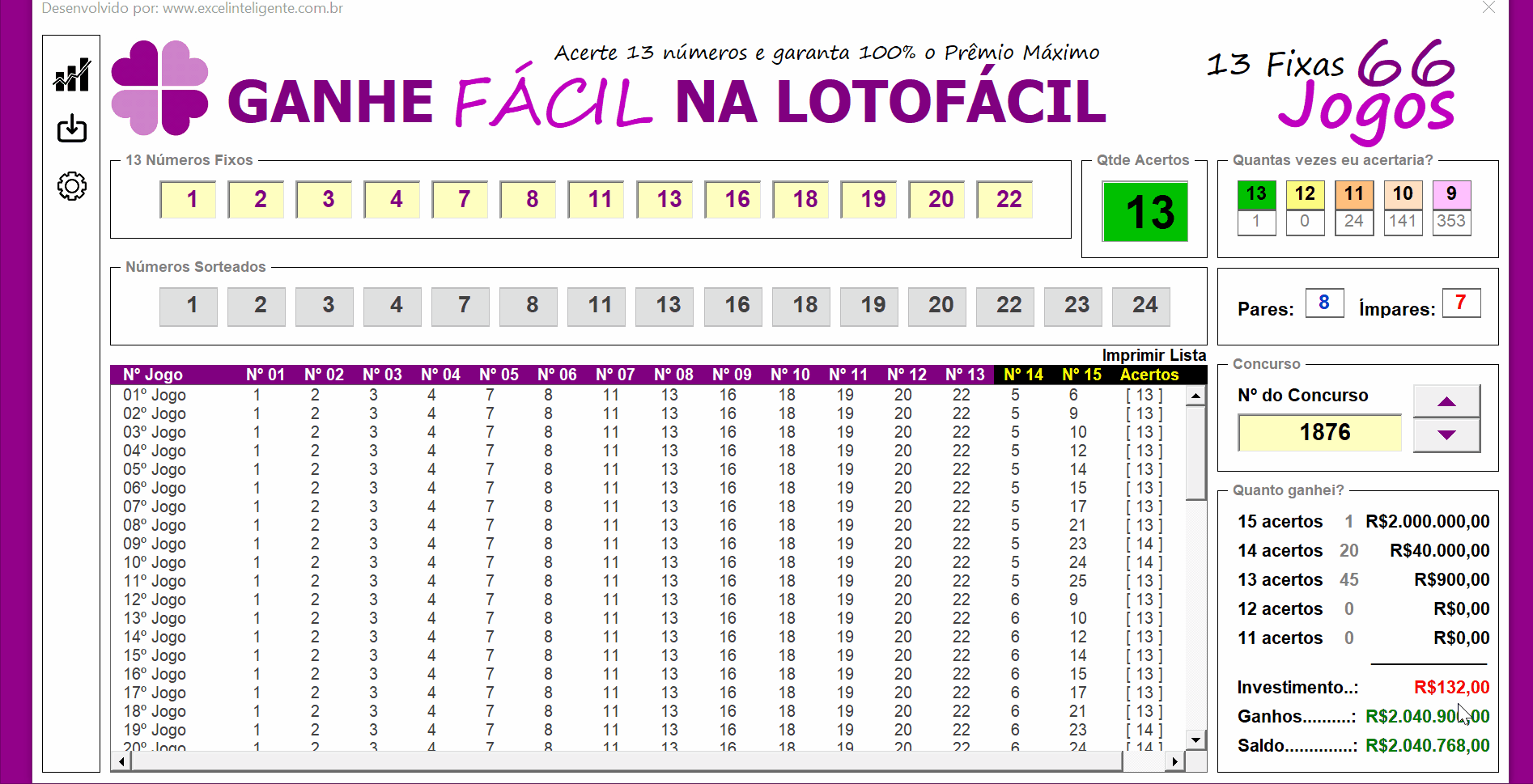Click the 12 acertos label

pos(1280,609)
